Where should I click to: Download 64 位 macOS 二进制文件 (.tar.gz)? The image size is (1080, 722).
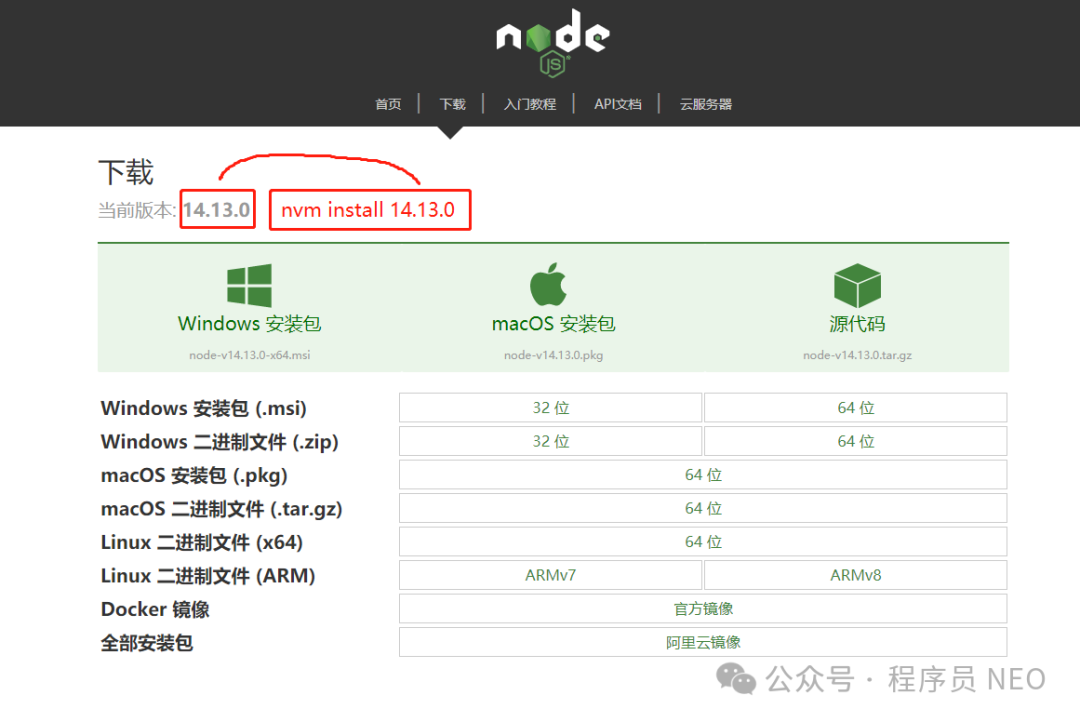click(x=703, y=508)
